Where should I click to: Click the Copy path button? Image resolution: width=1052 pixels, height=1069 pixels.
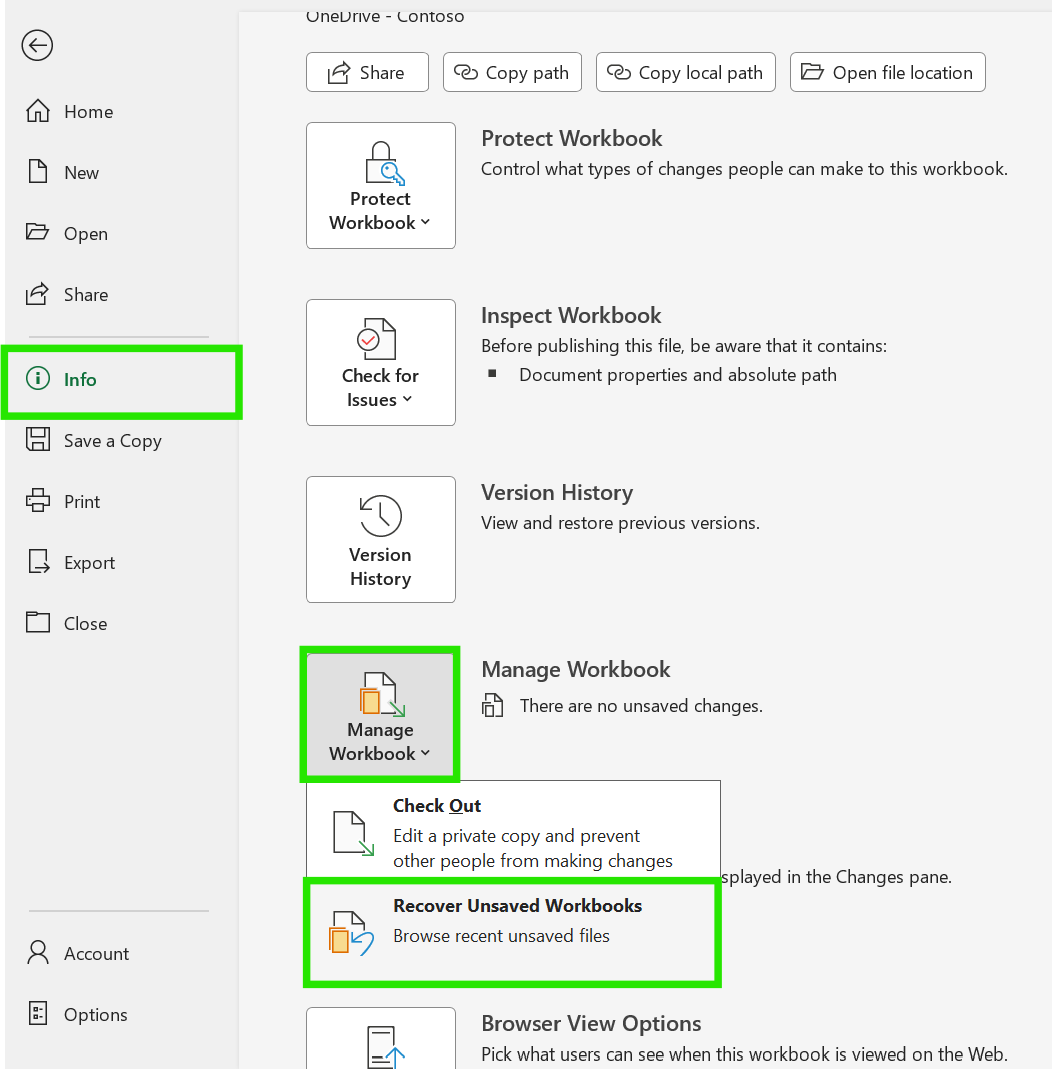click(512, 72)
